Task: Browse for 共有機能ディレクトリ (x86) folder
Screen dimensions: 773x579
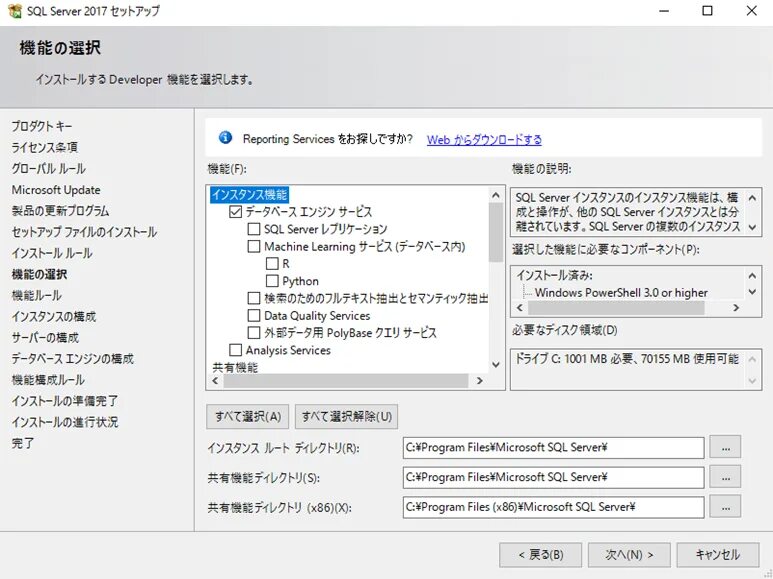Action: click(x=725, y=507)
